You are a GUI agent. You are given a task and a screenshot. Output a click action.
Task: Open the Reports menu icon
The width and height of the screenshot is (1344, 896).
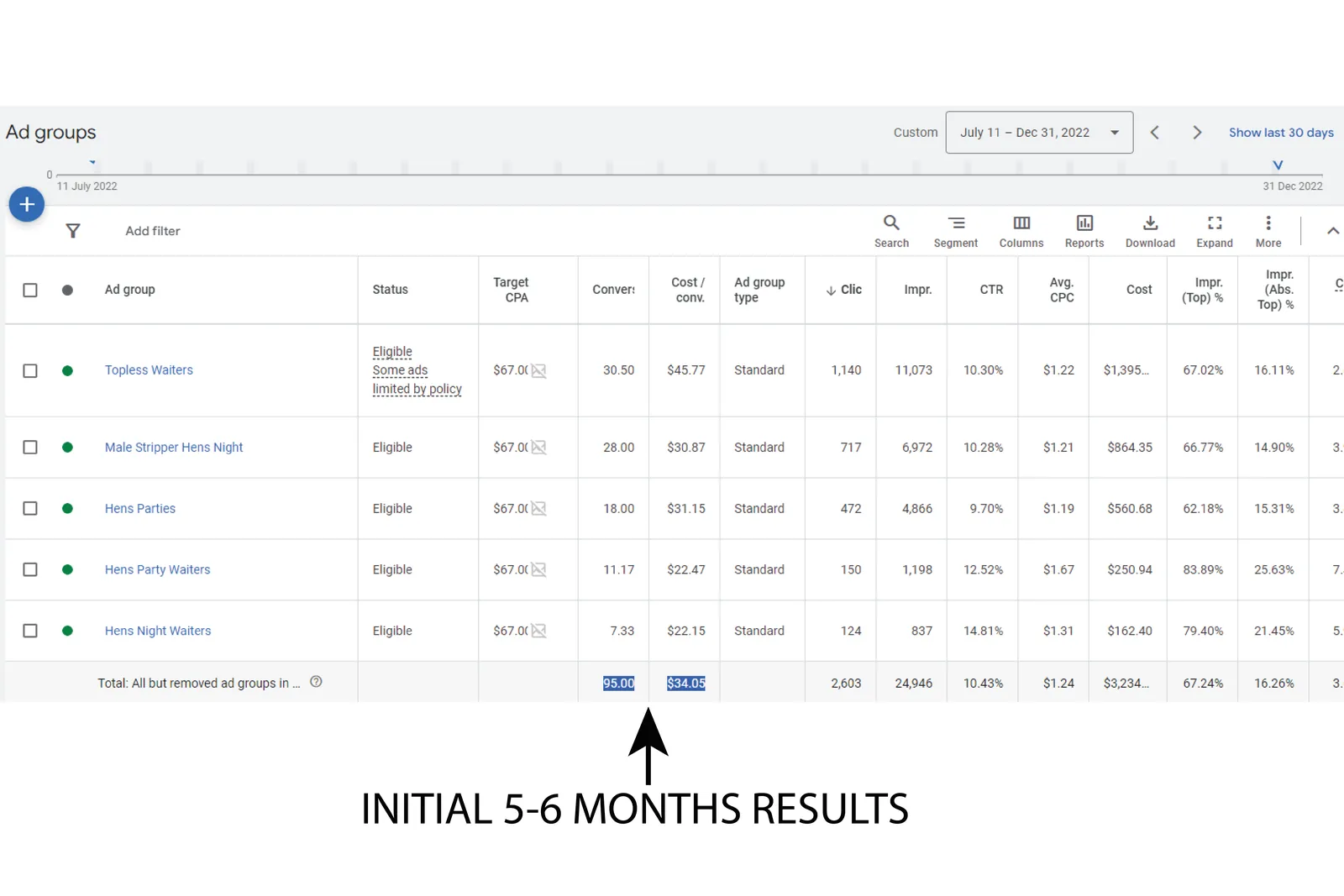[1084, 231]
